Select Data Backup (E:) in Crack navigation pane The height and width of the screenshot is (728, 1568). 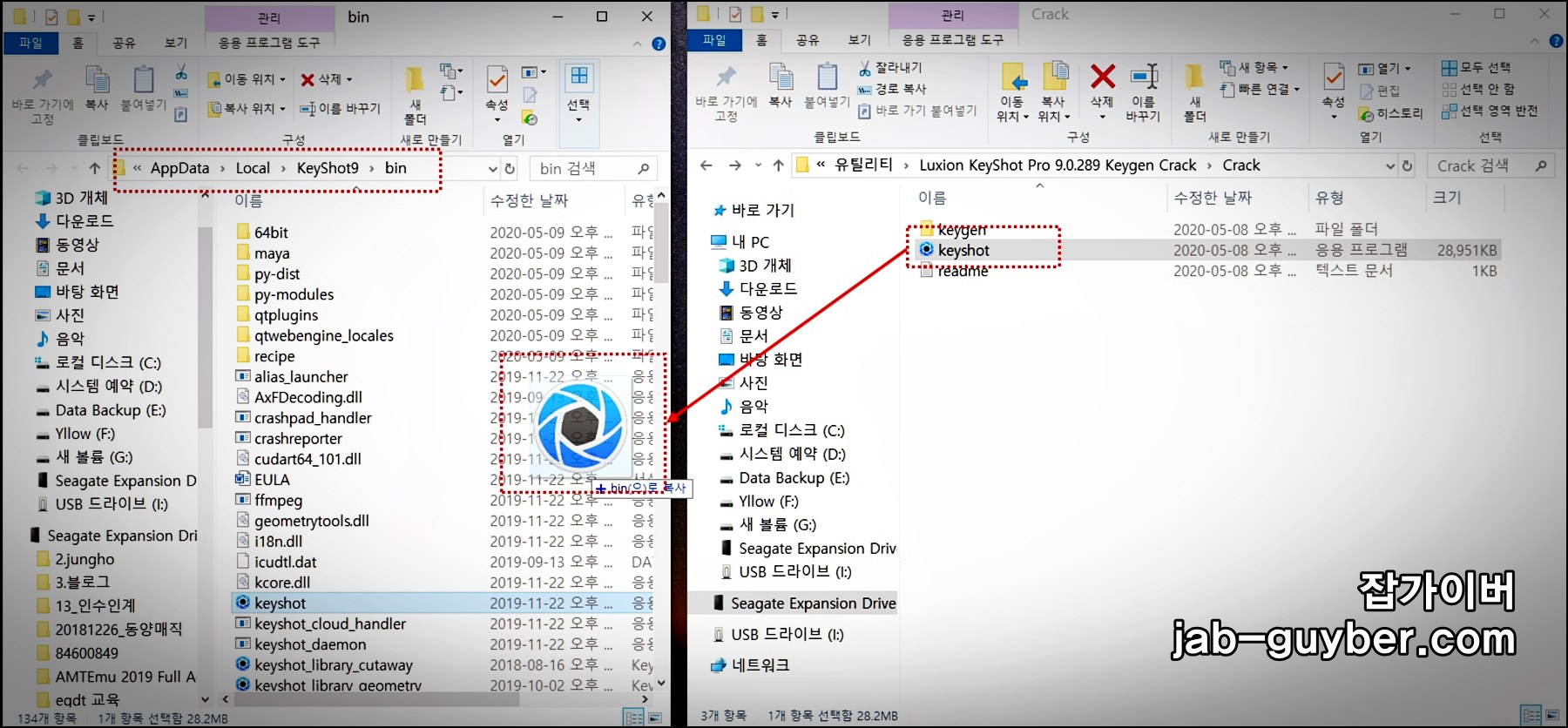(793, 478)
